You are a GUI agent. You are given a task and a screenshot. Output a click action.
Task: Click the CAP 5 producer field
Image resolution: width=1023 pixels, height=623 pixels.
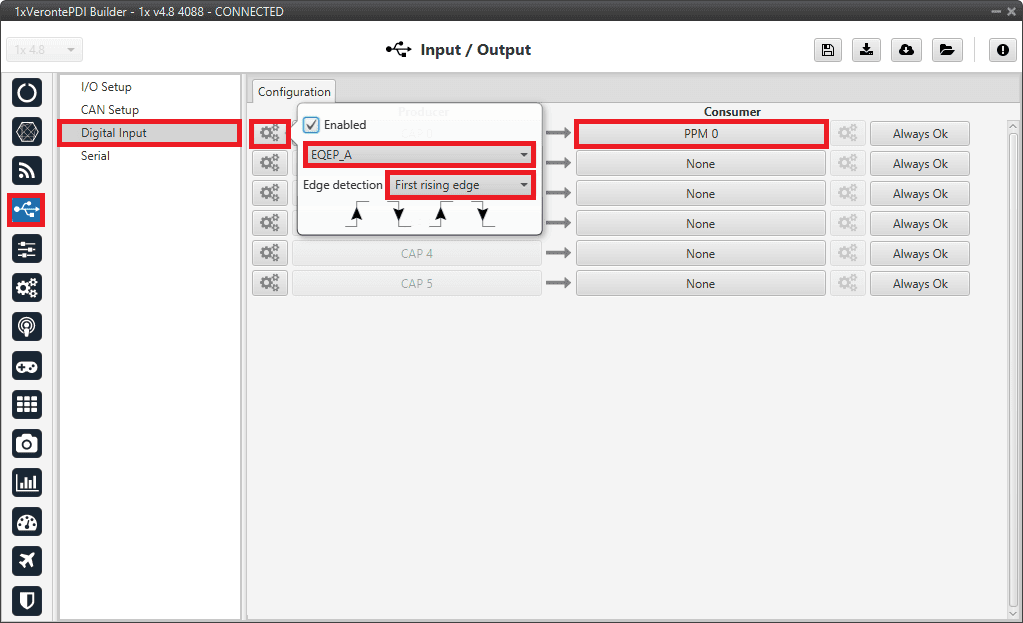(416, 284)
